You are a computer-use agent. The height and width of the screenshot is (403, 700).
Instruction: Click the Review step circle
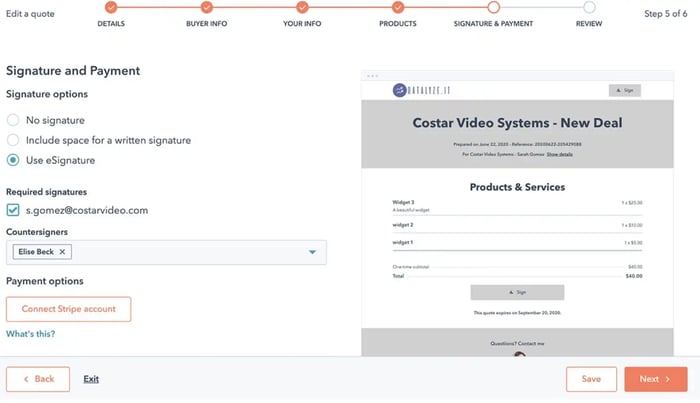tap(589, 7)
